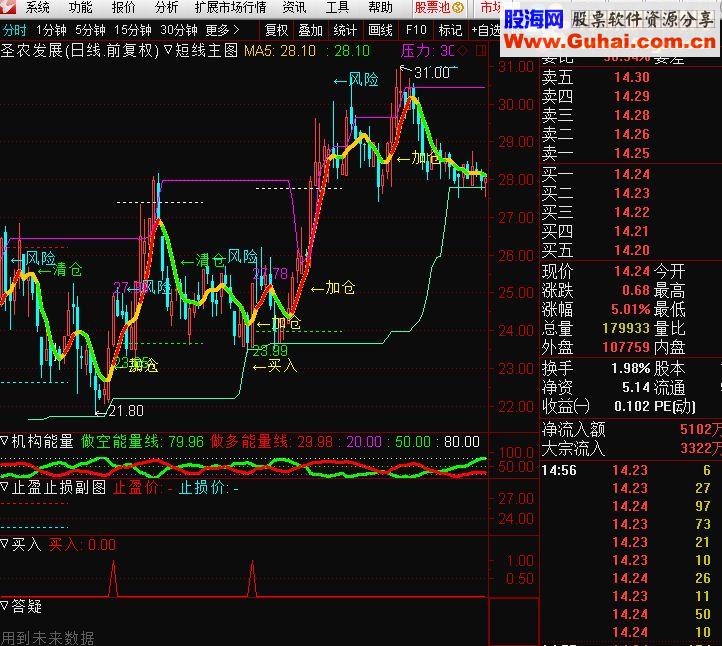Click the 净资 5.14 value
722x646 pixels.
(636, 388)
